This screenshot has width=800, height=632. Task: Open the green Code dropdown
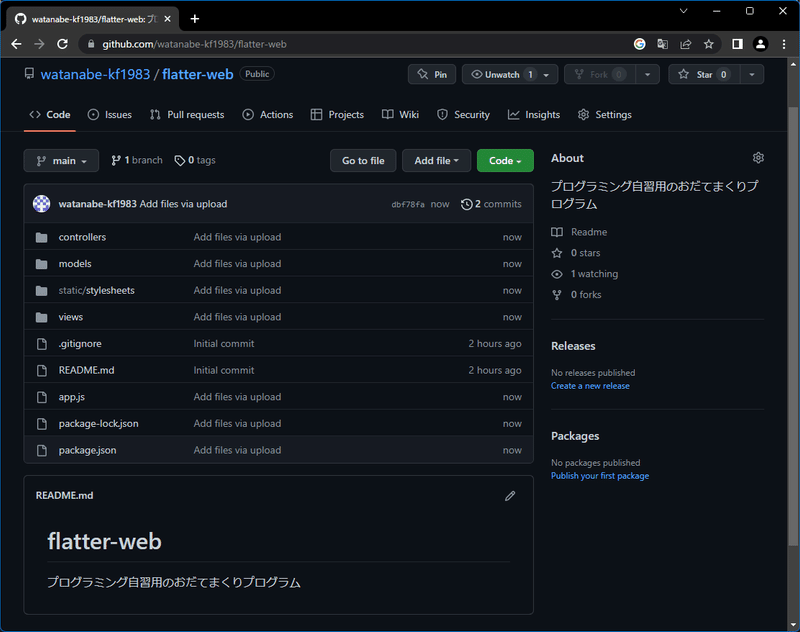coord(505,160)
